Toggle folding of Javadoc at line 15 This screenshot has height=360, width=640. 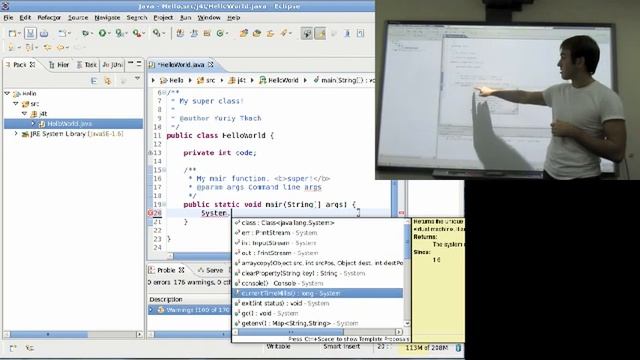click(164, 170)
